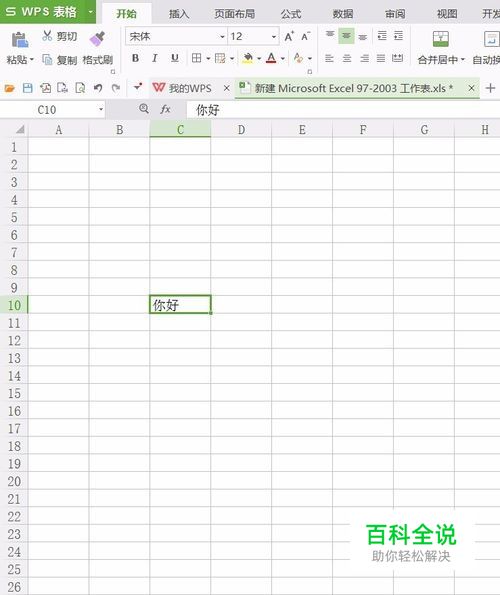Expand the Name Box dropdown arrow
Screen dimensions: 500x595
(101, 109)
